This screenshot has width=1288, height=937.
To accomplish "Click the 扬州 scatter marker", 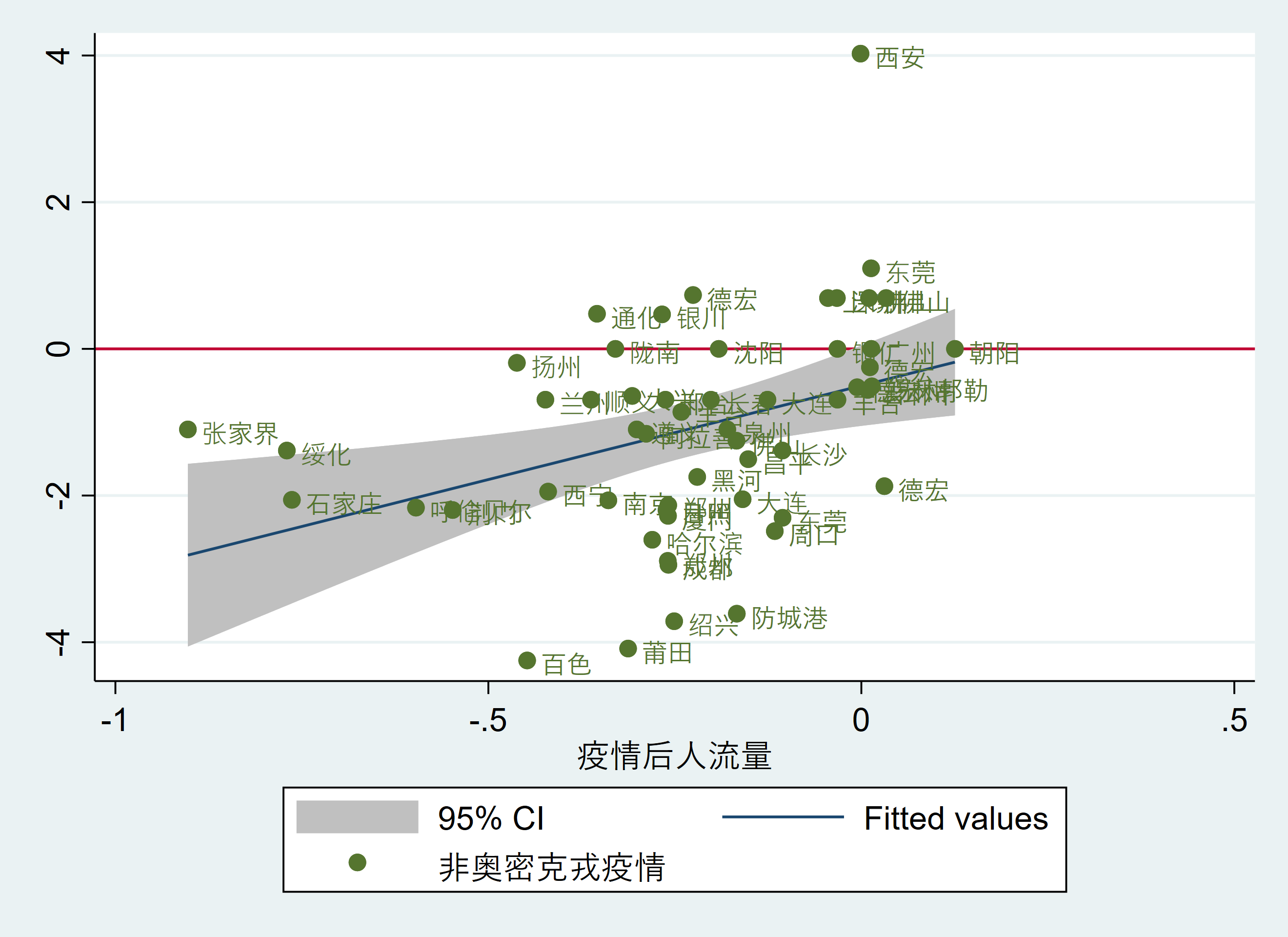I will (517, 363).
